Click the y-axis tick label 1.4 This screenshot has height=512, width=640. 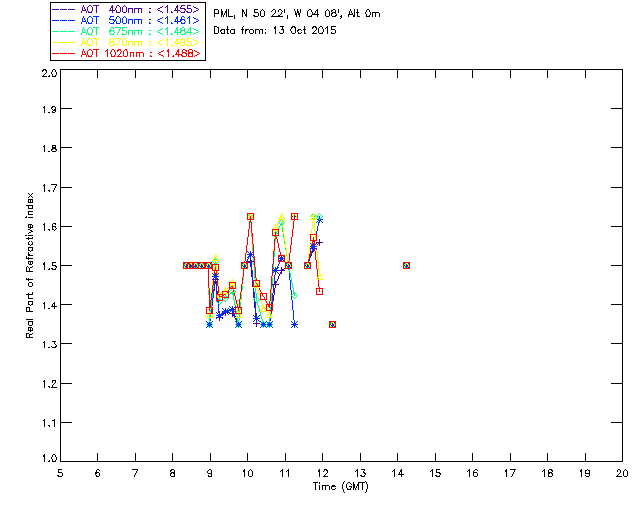[49, 305]
